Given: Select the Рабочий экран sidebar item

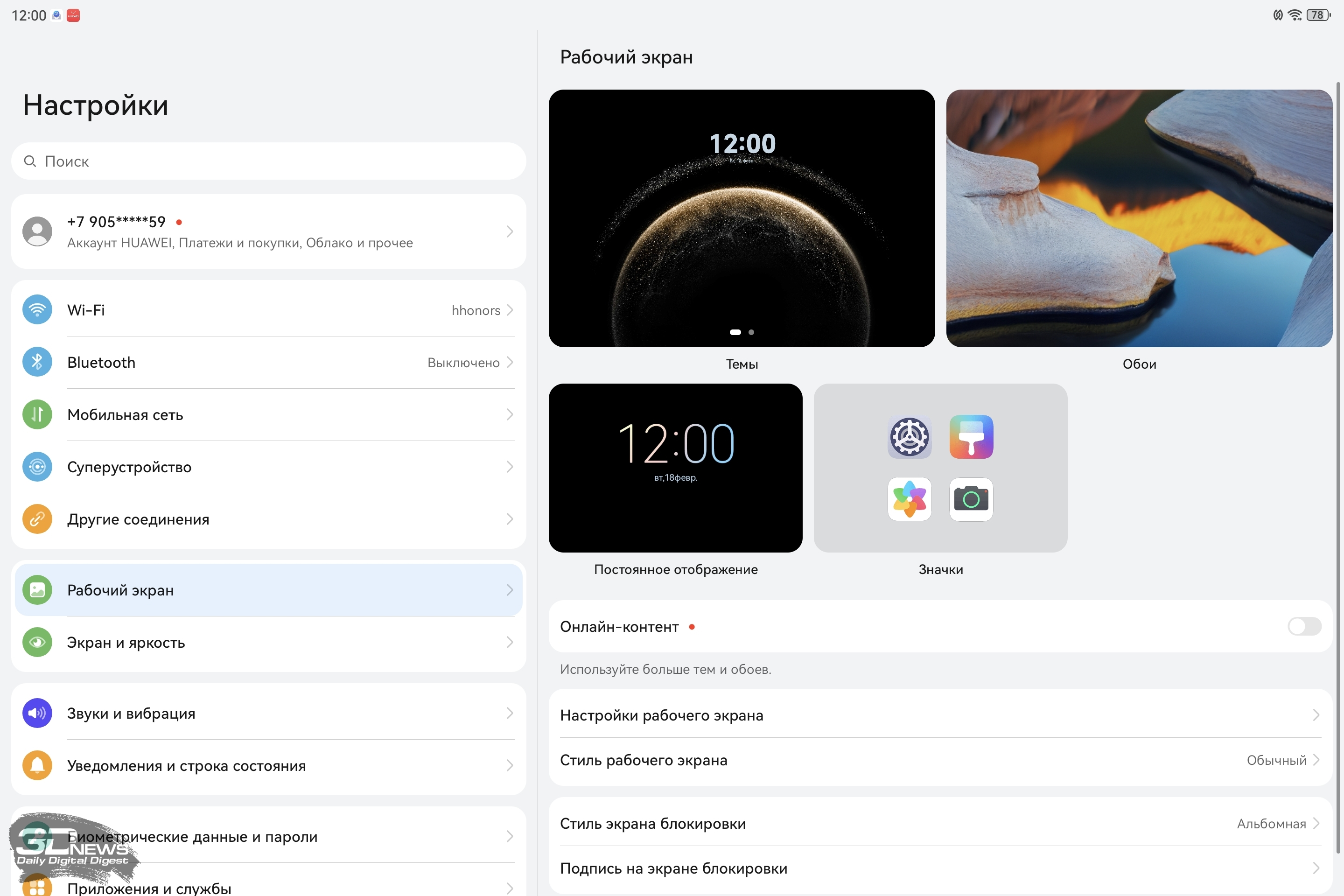Looking at the screenshot, I should pyautogui.click(x=269, y=590).
